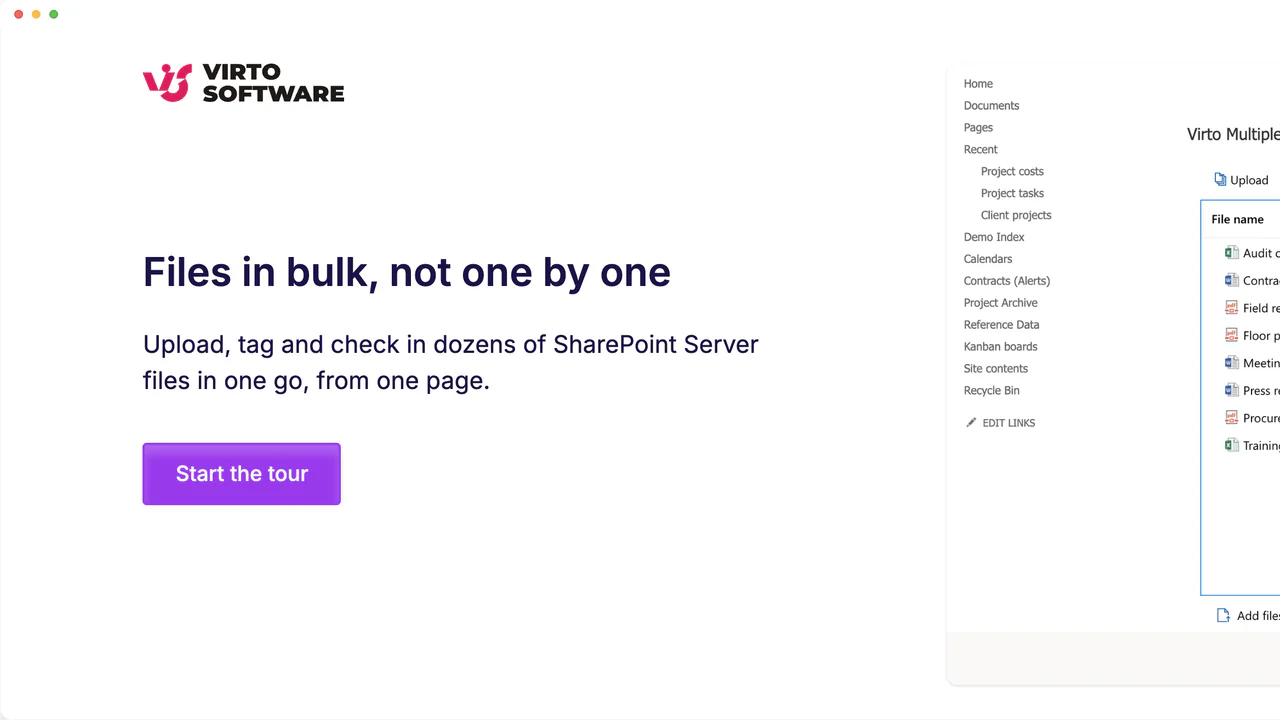Open the Recycle Bin
This screenshot has width=1280, height=720.
[992, 392]
